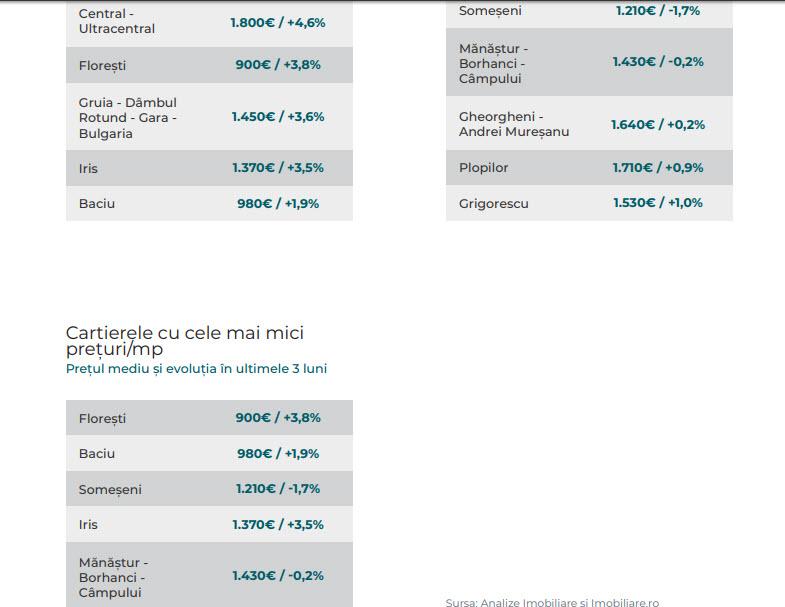The image size is (785, 607).
Task: Select Iris in the lowest-prices table
Action: click(89, 525)
